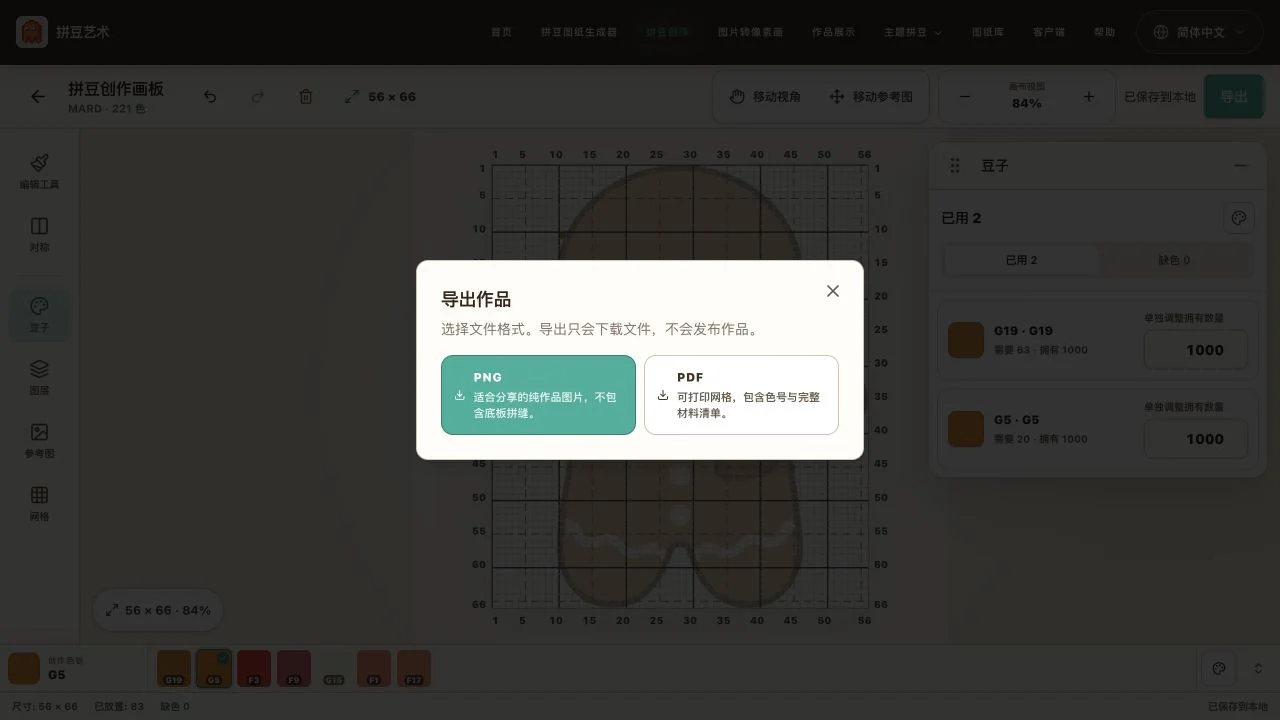The image size is (1280, 720).
Task: Redo the last action
Action: (258, 97)
